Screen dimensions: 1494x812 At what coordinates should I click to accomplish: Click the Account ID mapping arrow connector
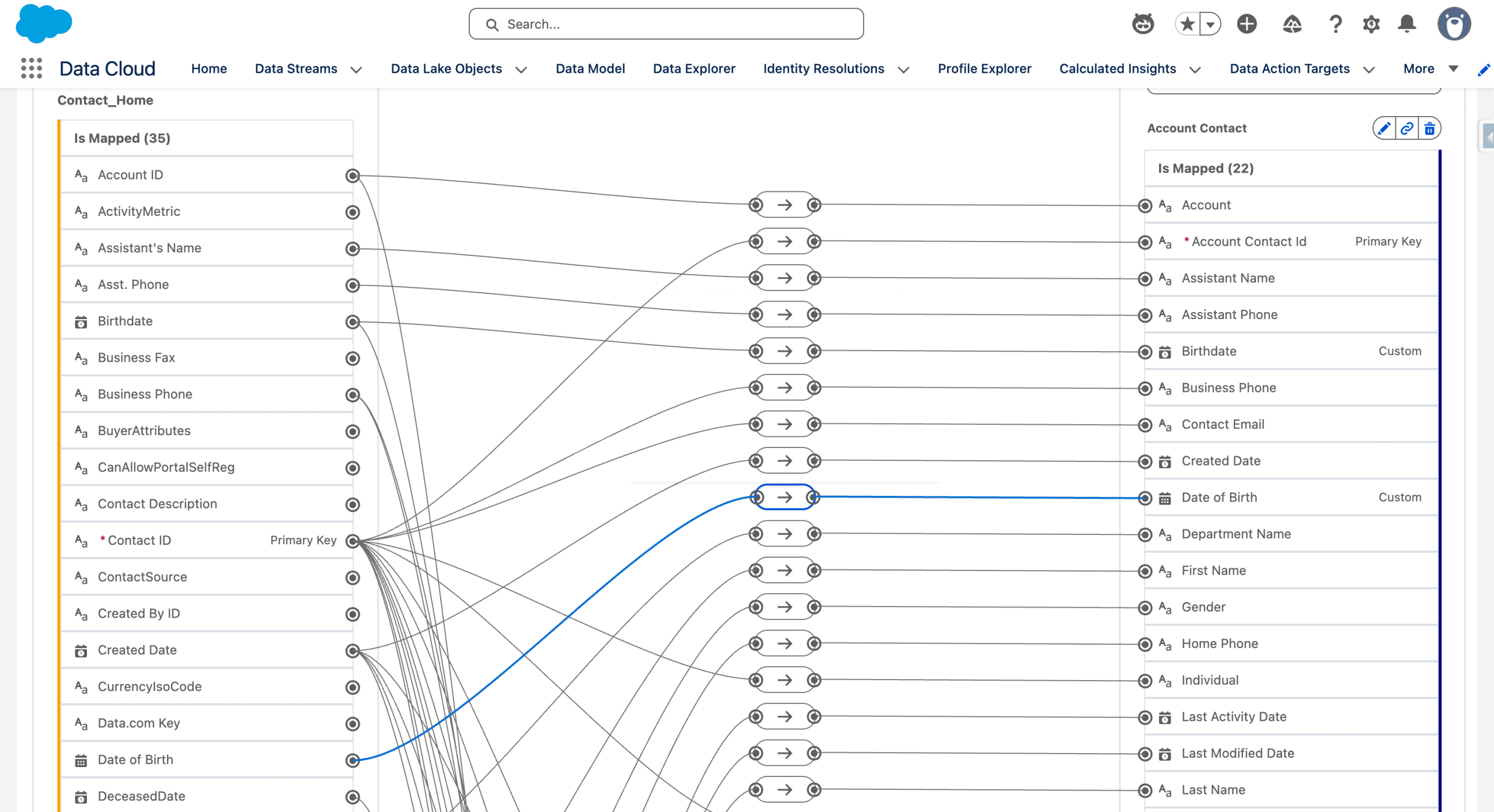pos(784,205)
